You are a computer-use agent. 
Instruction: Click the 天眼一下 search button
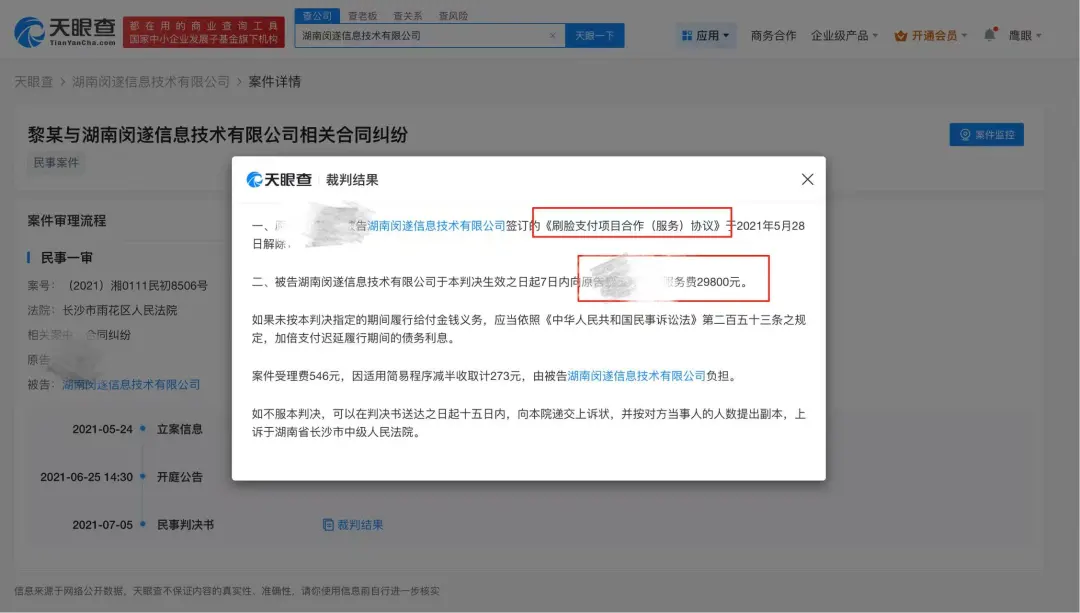click(595, 36)
